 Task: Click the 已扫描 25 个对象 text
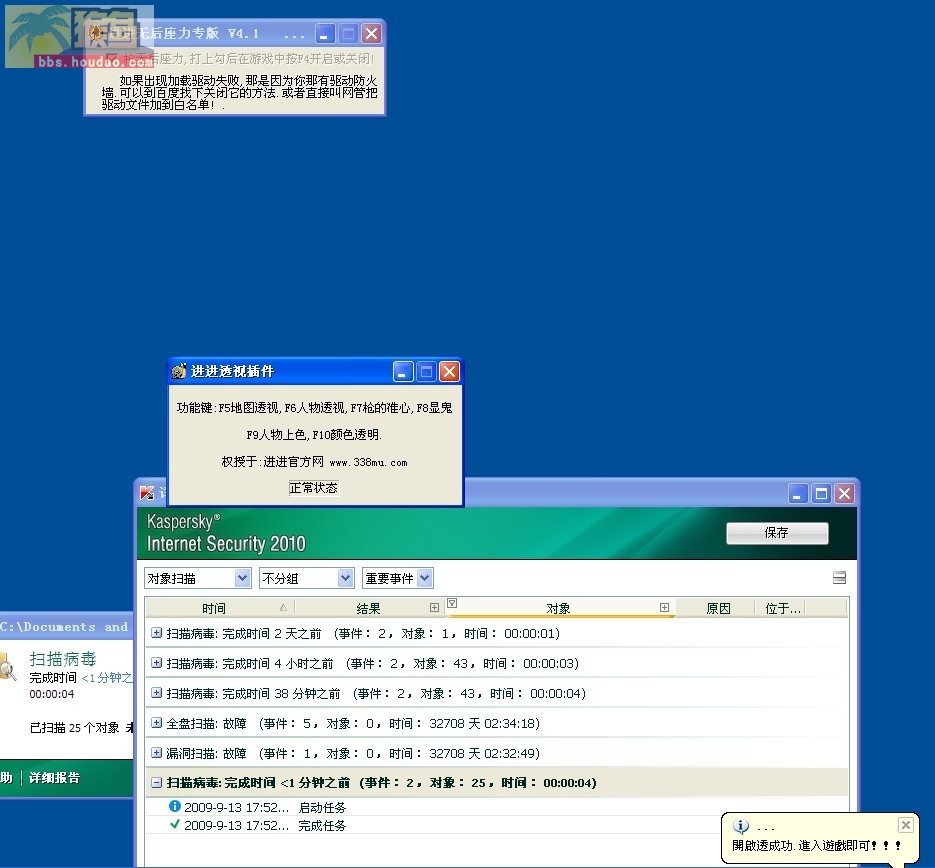[x=75, y=727]
